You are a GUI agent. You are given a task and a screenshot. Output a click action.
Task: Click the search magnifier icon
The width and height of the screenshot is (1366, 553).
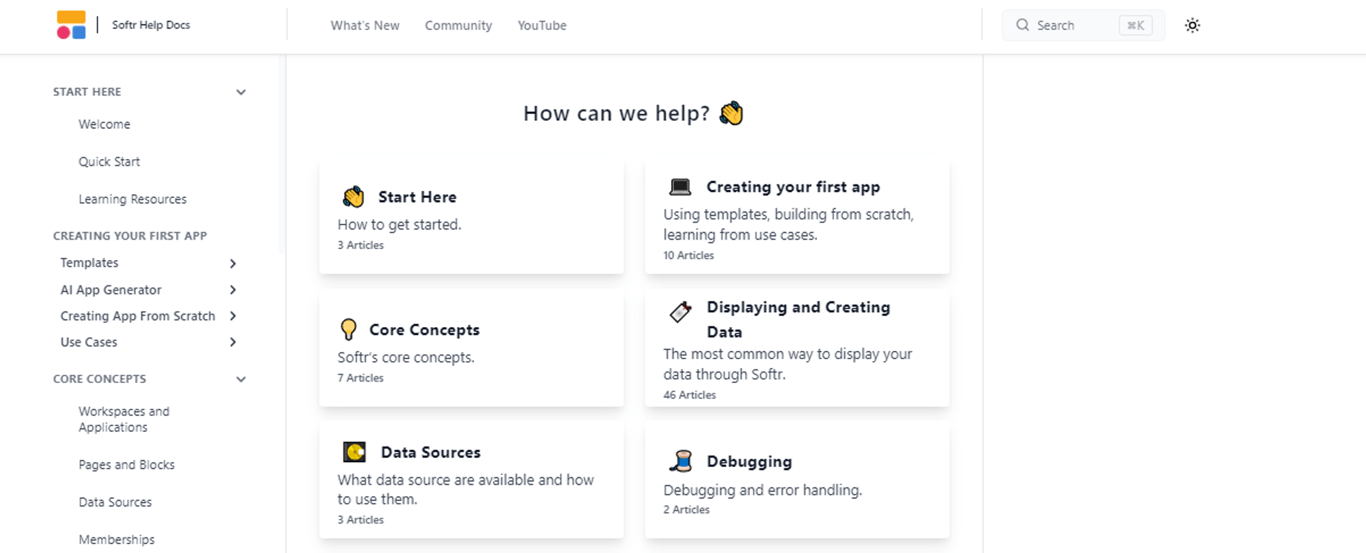(x=1023, y=25)
